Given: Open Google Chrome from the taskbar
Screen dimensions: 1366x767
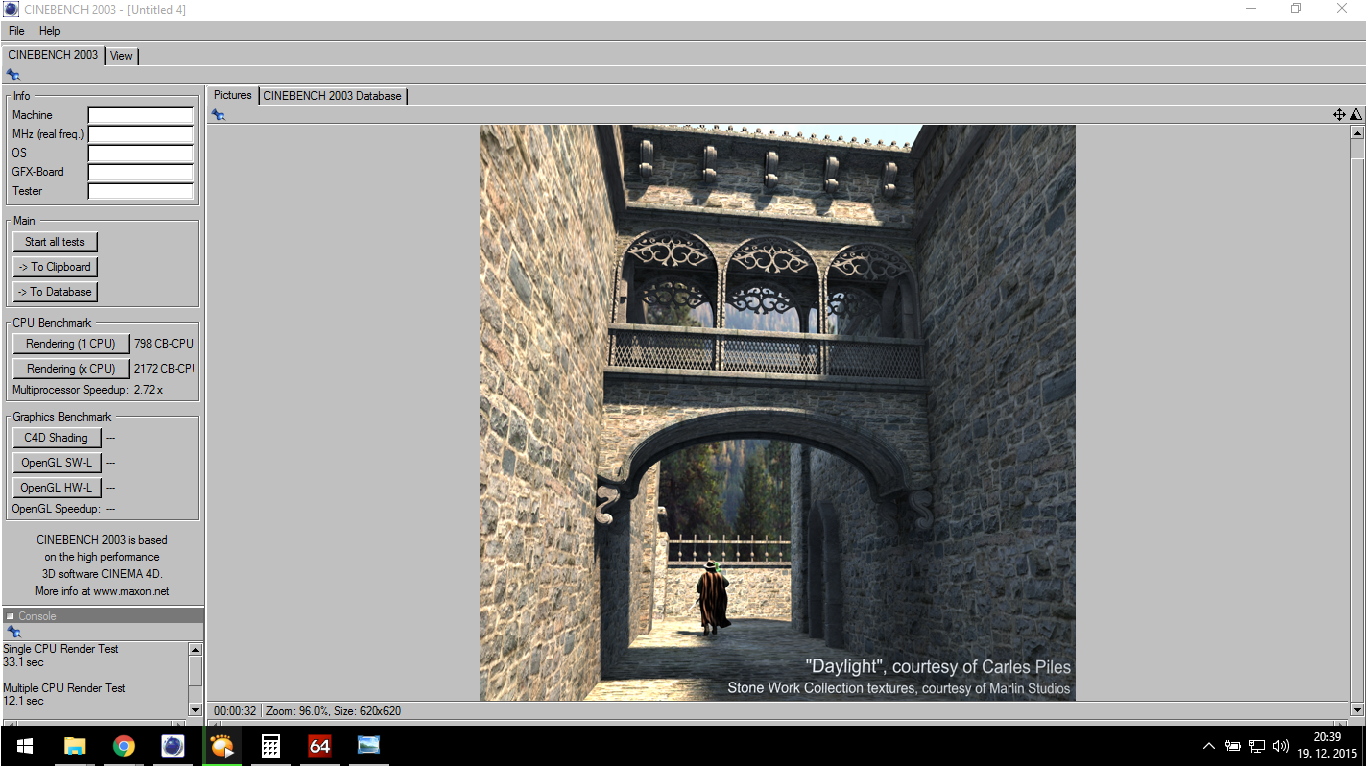Looking at the screenshot, I should [123, 746].
